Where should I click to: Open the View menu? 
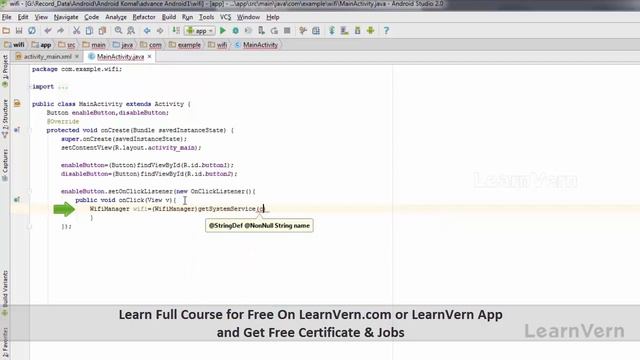(x=41, y=17)
